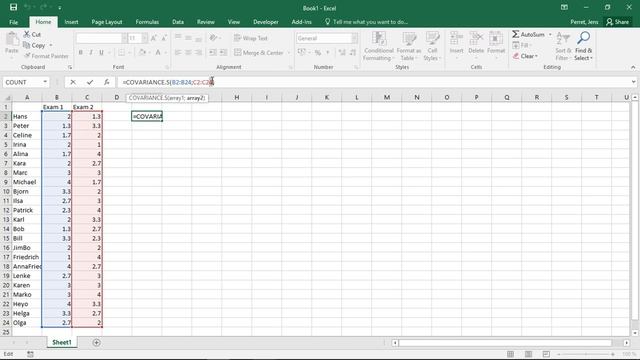Switch to Page Break Preview in status bar
The width and height of the screenshot is (640, 360).
click(x=546, y=354)
